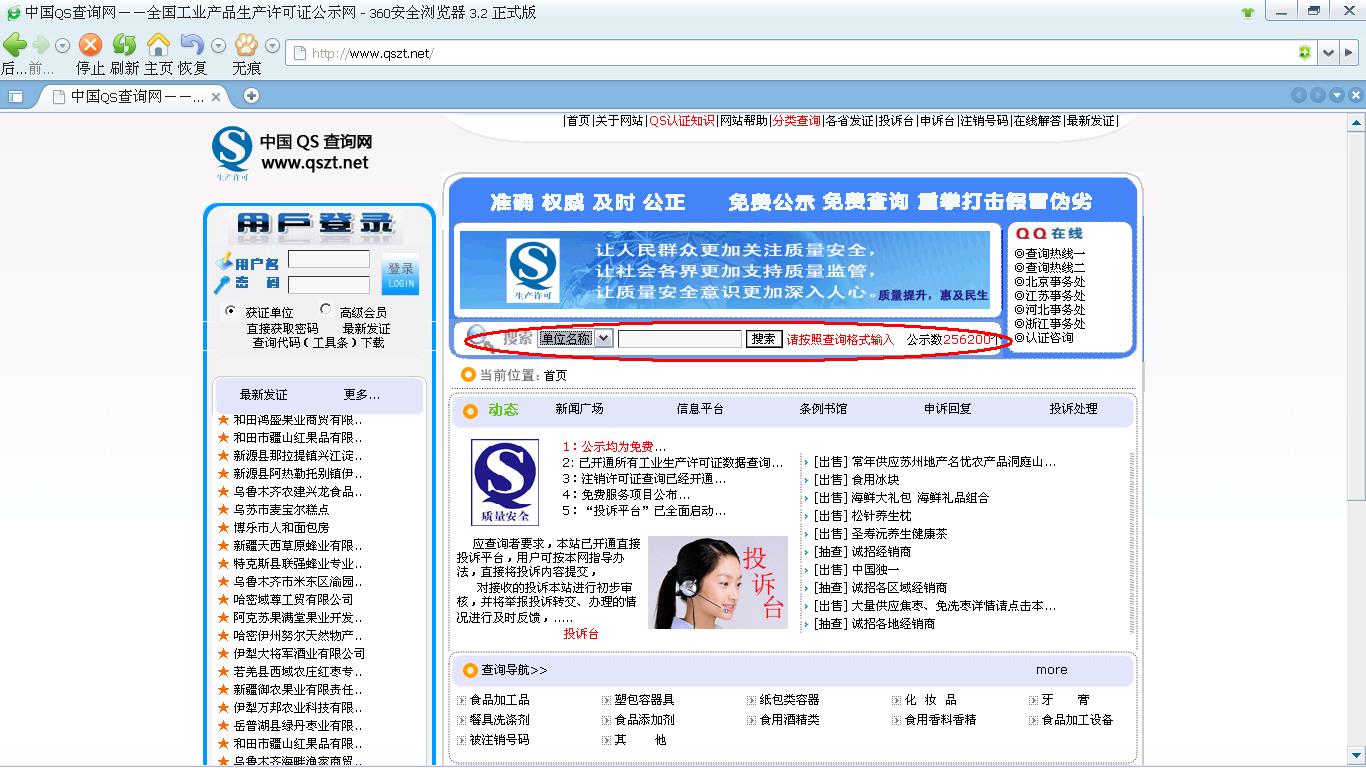Click the green plus icon in address bar
Viewport: 1366px width, 768px height.
(x=1304, y=53)
